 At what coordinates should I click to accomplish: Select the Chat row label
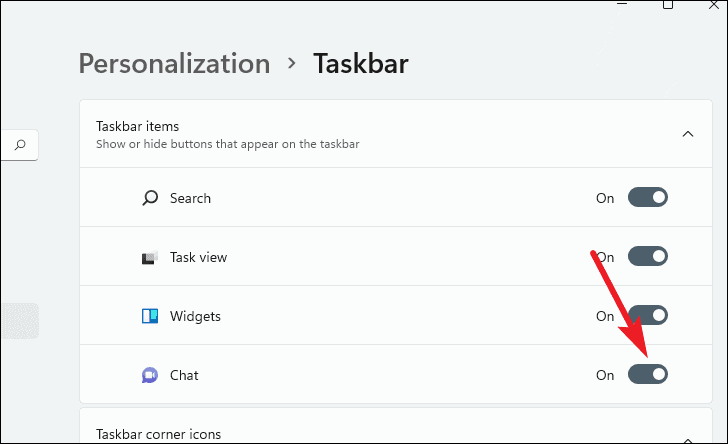coord(184,375)
